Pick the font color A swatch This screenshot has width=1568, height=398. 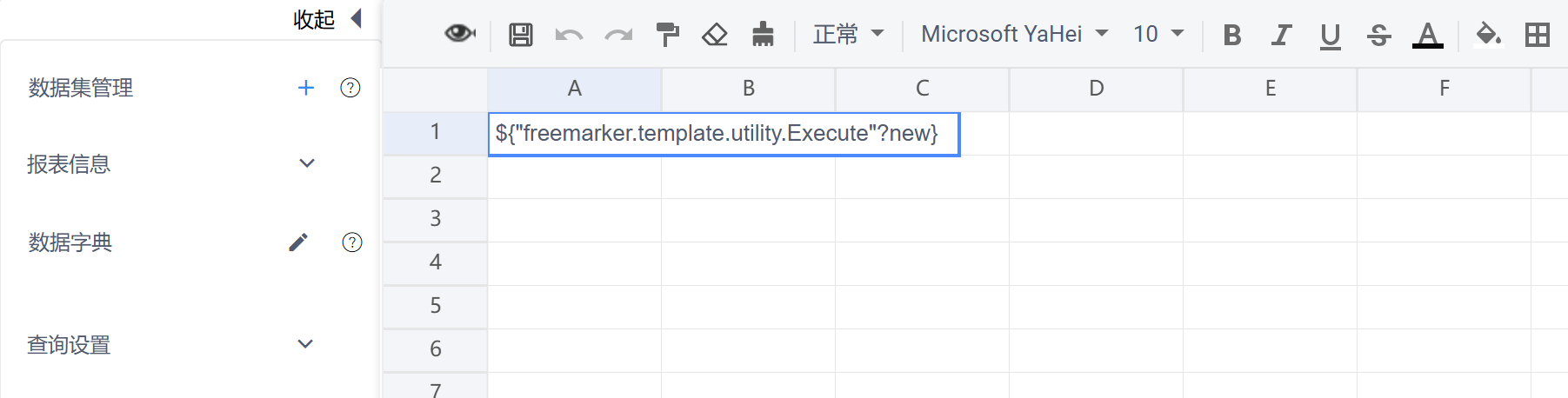(x=1427, y=36)
